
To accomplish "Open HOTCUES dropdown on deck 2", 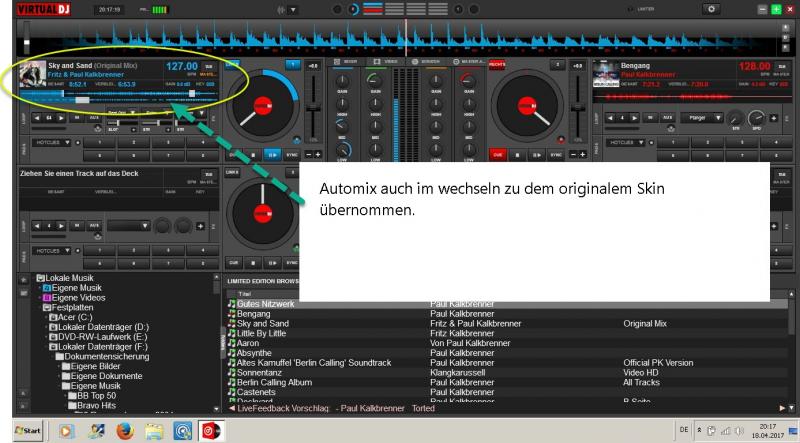I will [626, 142].
